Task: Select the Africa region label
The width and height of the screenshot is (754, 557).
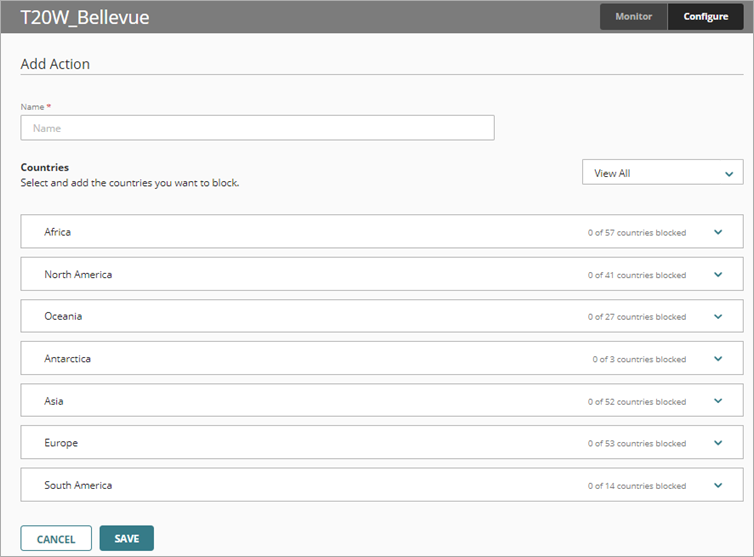Action: point(58,232)
